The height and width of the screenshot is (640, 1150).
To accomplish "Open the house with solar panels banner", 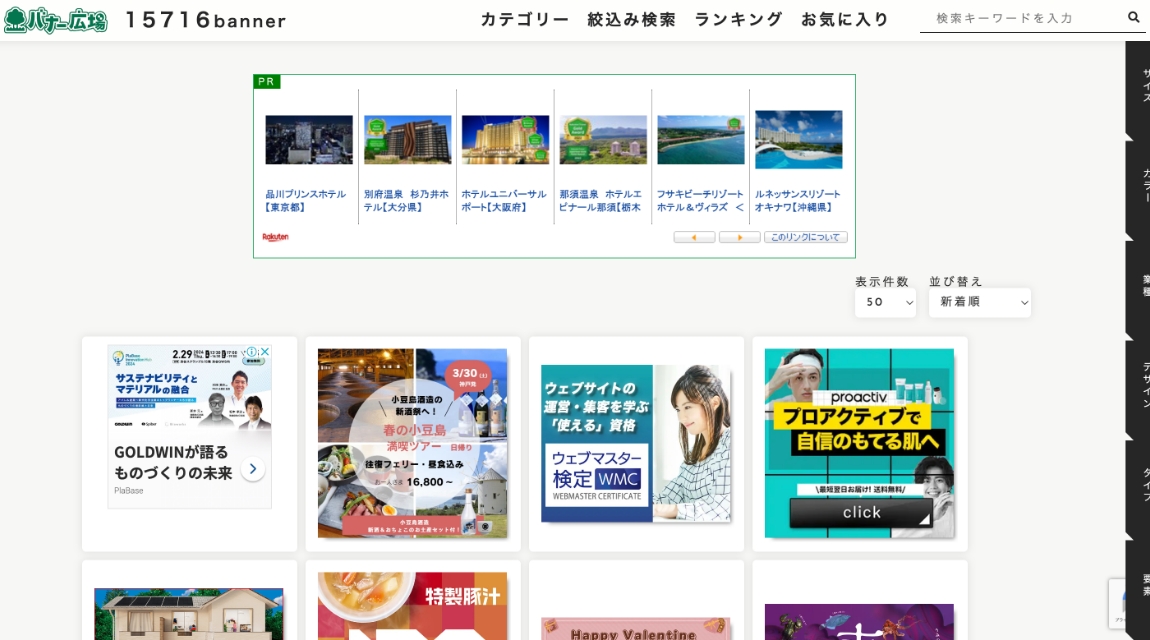I will click(189, 614).
